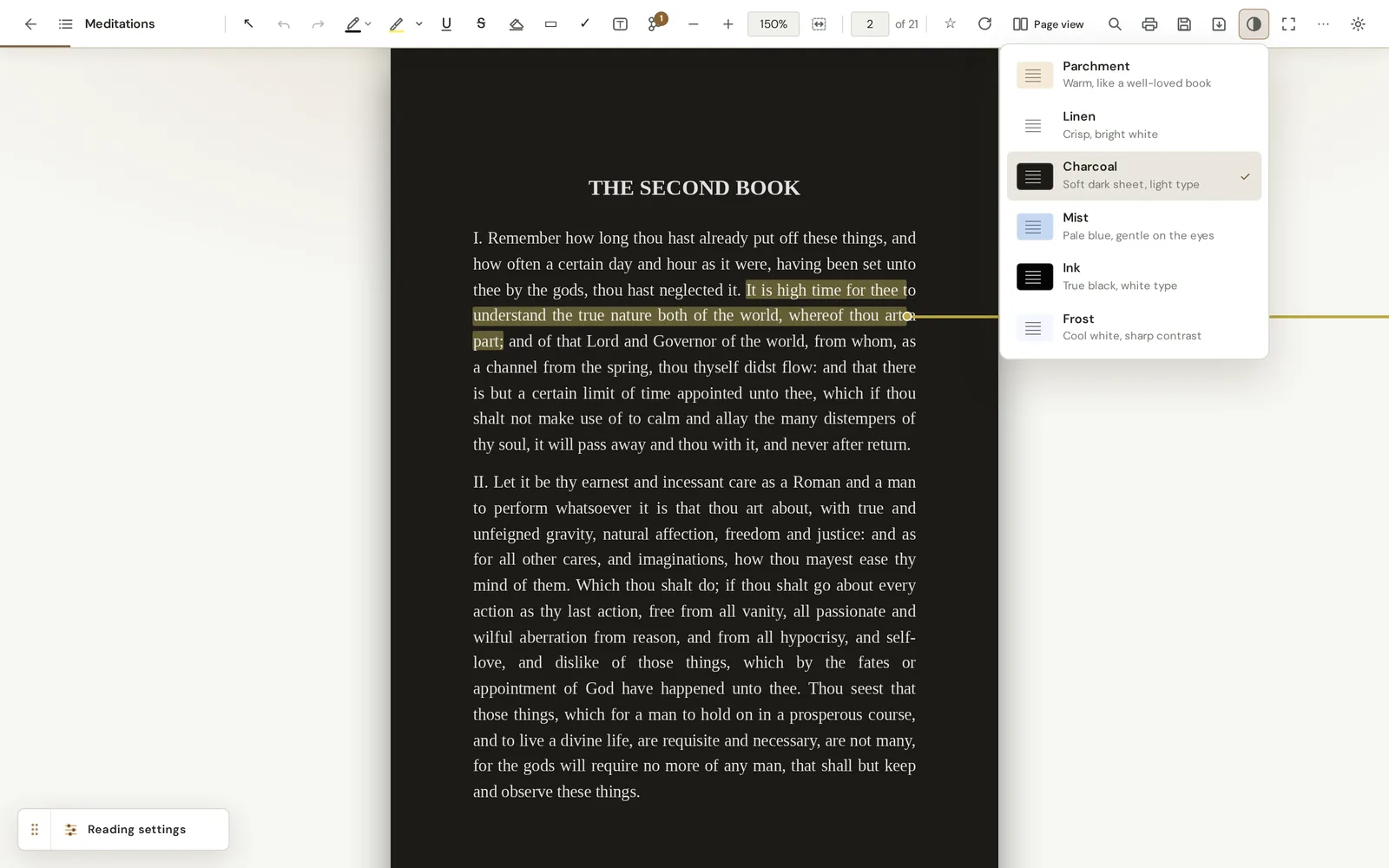Print the document
The width and height of the screenshot is (1389, 868).
[x=1149, y=24]
